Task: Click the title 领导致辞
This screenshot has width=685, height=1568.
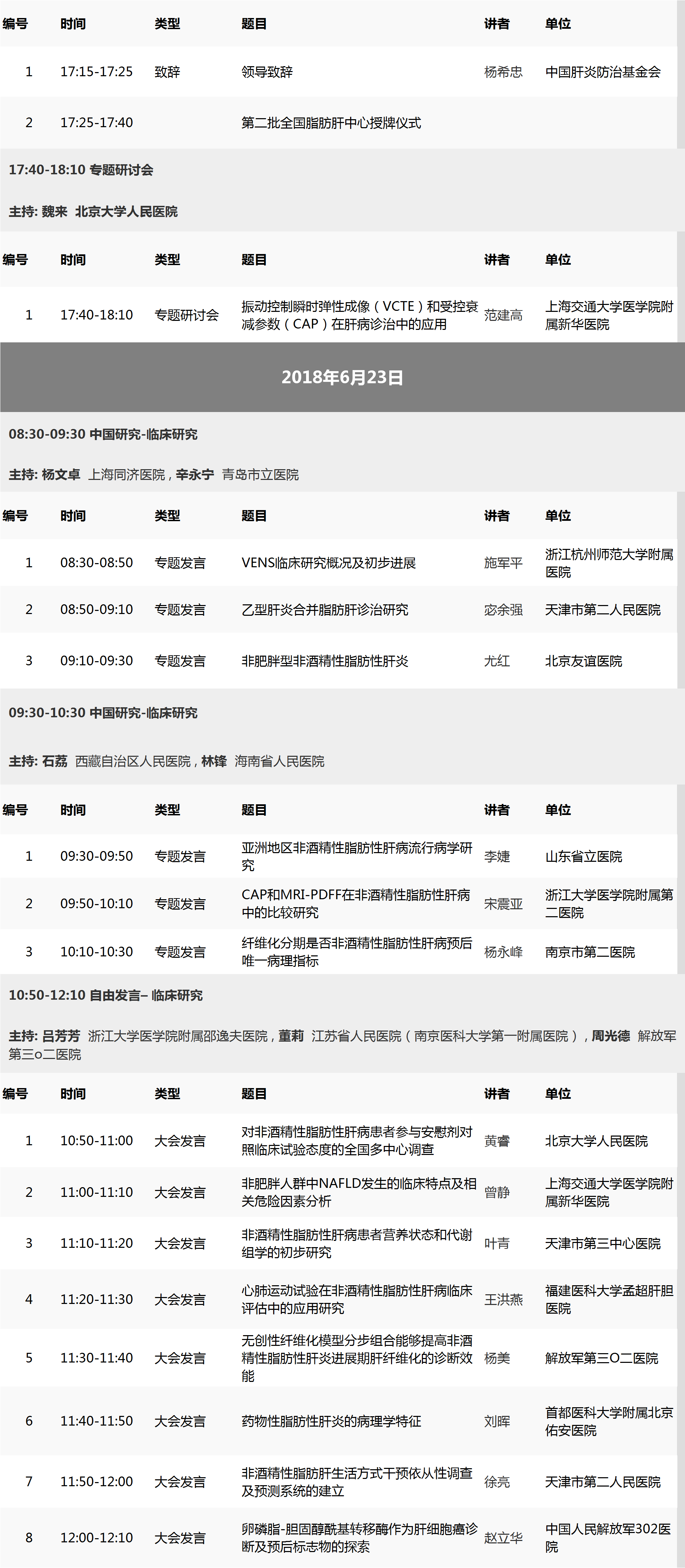Action: (x=267, y=72)
